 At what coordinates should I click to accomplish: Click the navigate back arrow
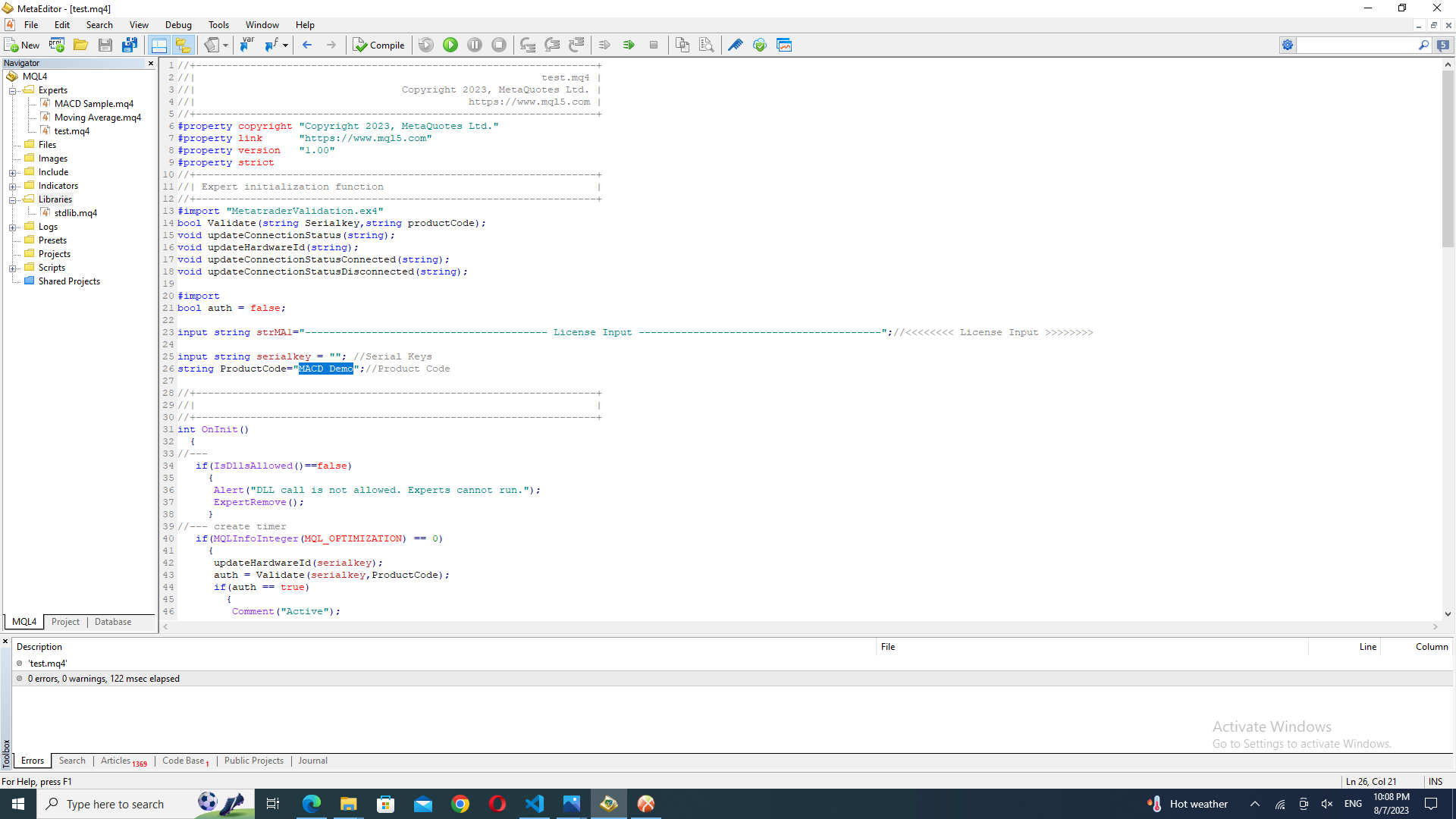[x=307, y=45]
